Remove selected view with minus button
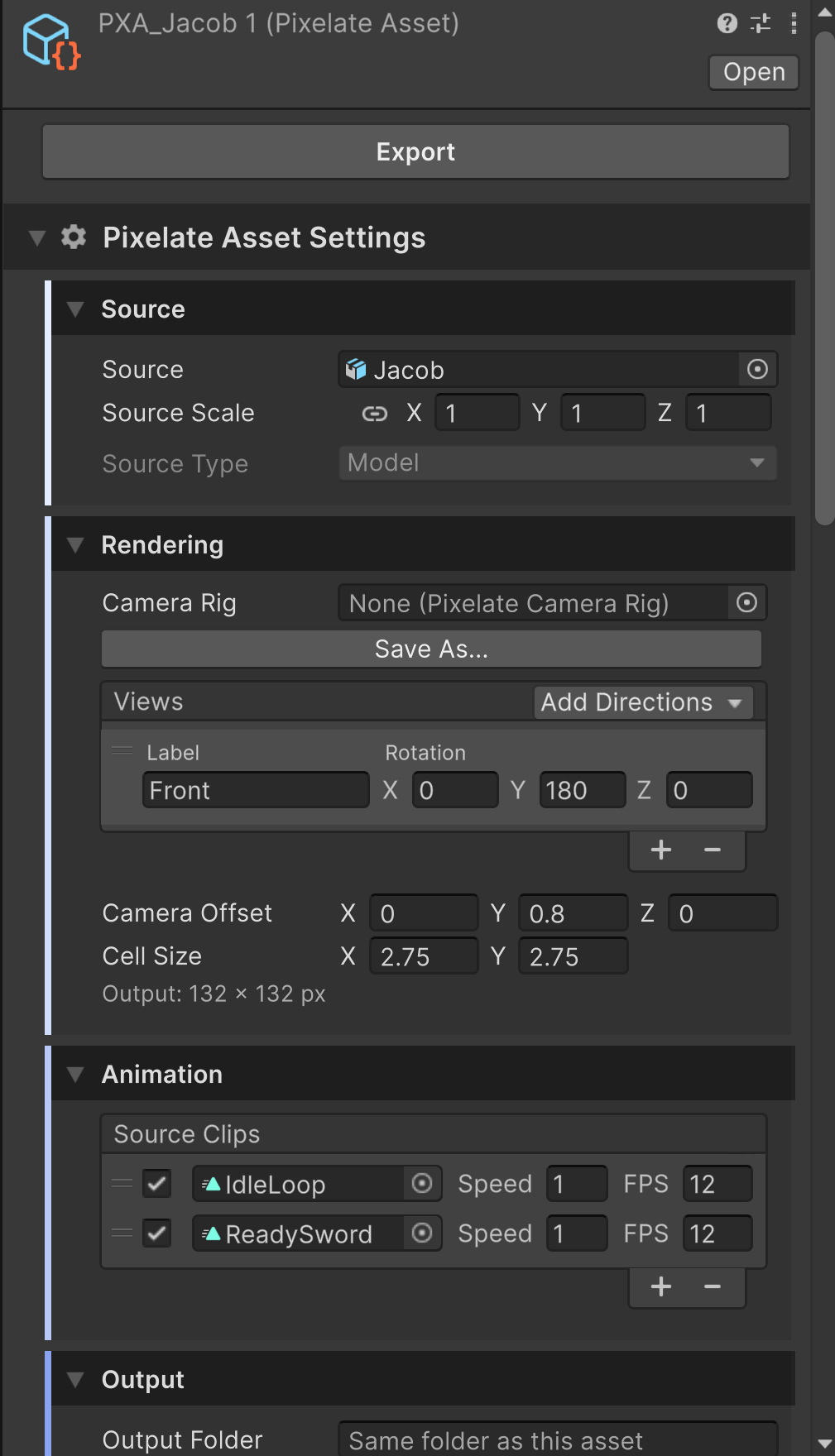Viewport: 835px width, 1456px height. tap(713, 850)
